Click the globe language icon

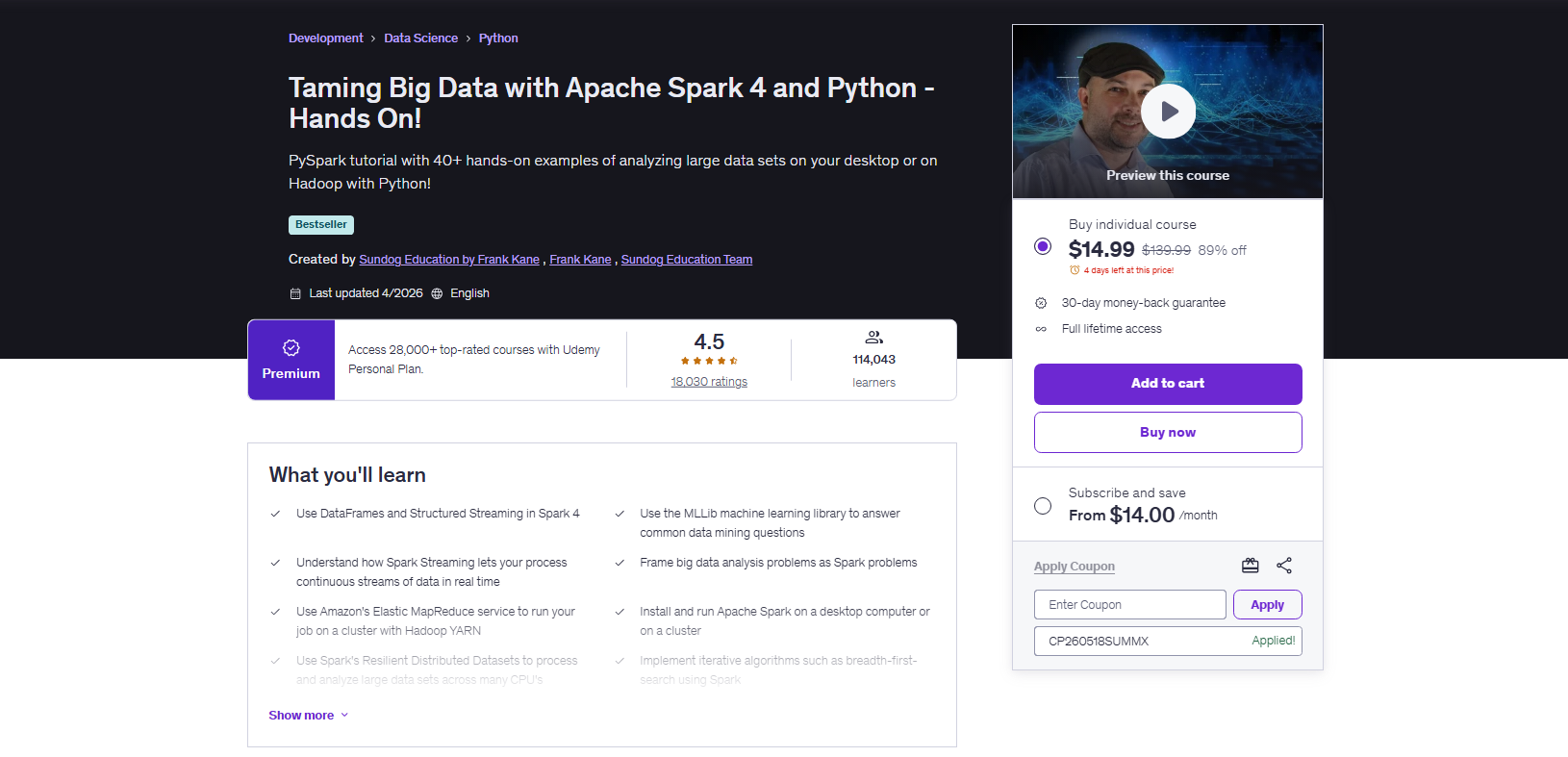point(437,293)
